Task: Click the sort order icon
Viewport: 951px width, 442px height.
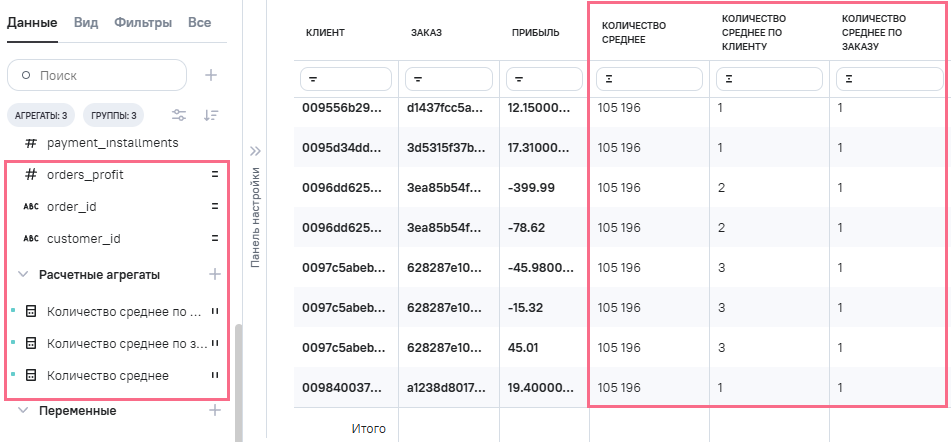Action: click(211, 115)
